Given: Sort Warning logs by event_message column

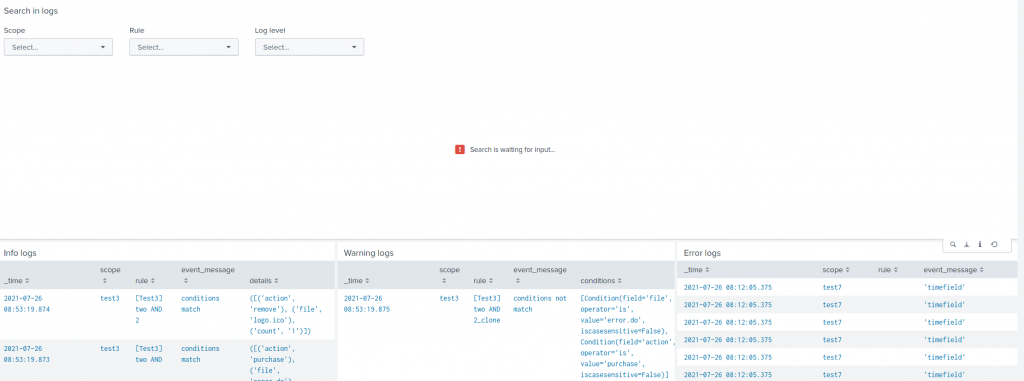Looking at the screenshot, I should tap(539, 275).
